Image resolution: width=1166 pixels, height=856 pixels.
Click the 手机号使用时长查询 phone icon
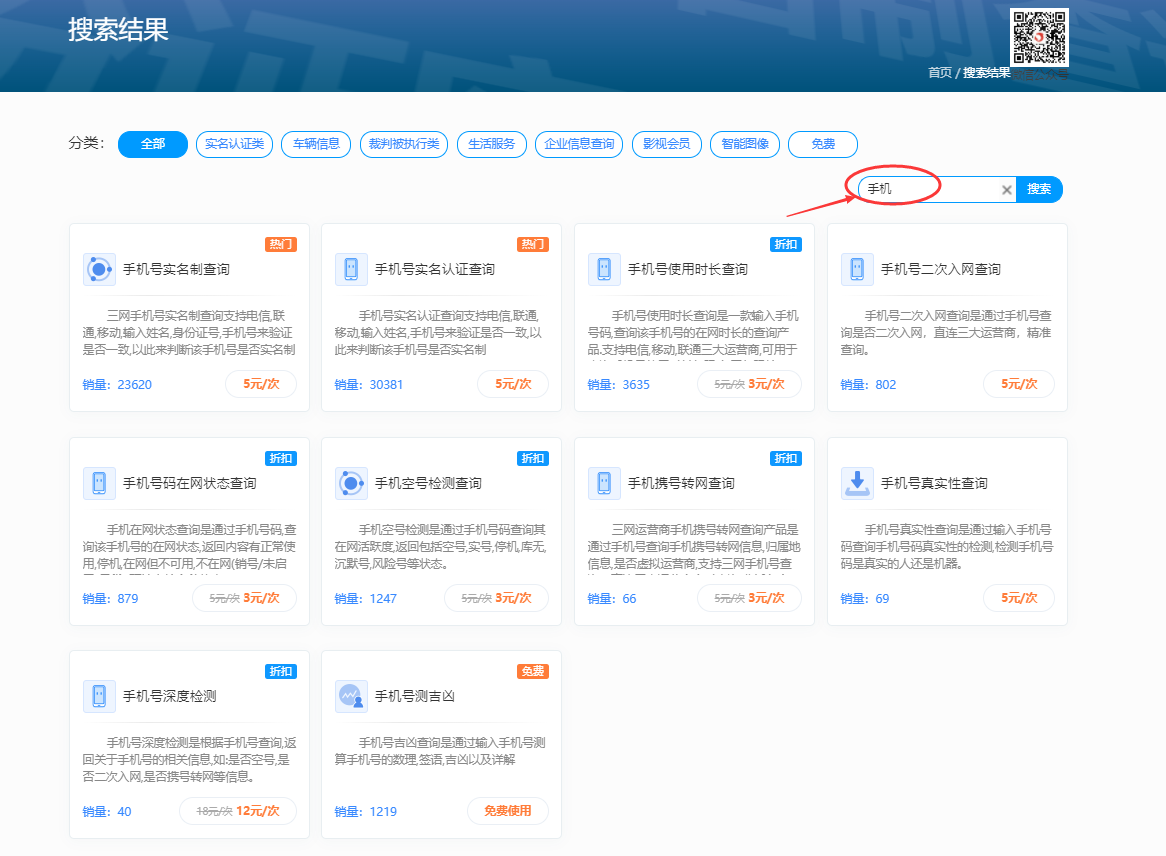pyautogui.click(x=604, y=269)
